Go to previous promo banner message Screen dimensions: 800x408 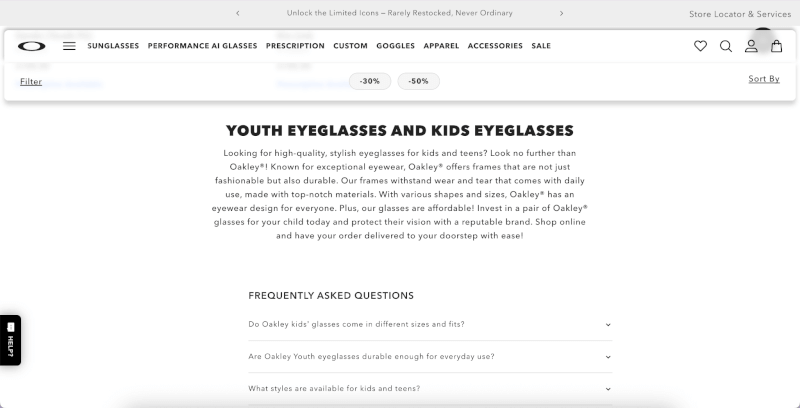point(238,13)
